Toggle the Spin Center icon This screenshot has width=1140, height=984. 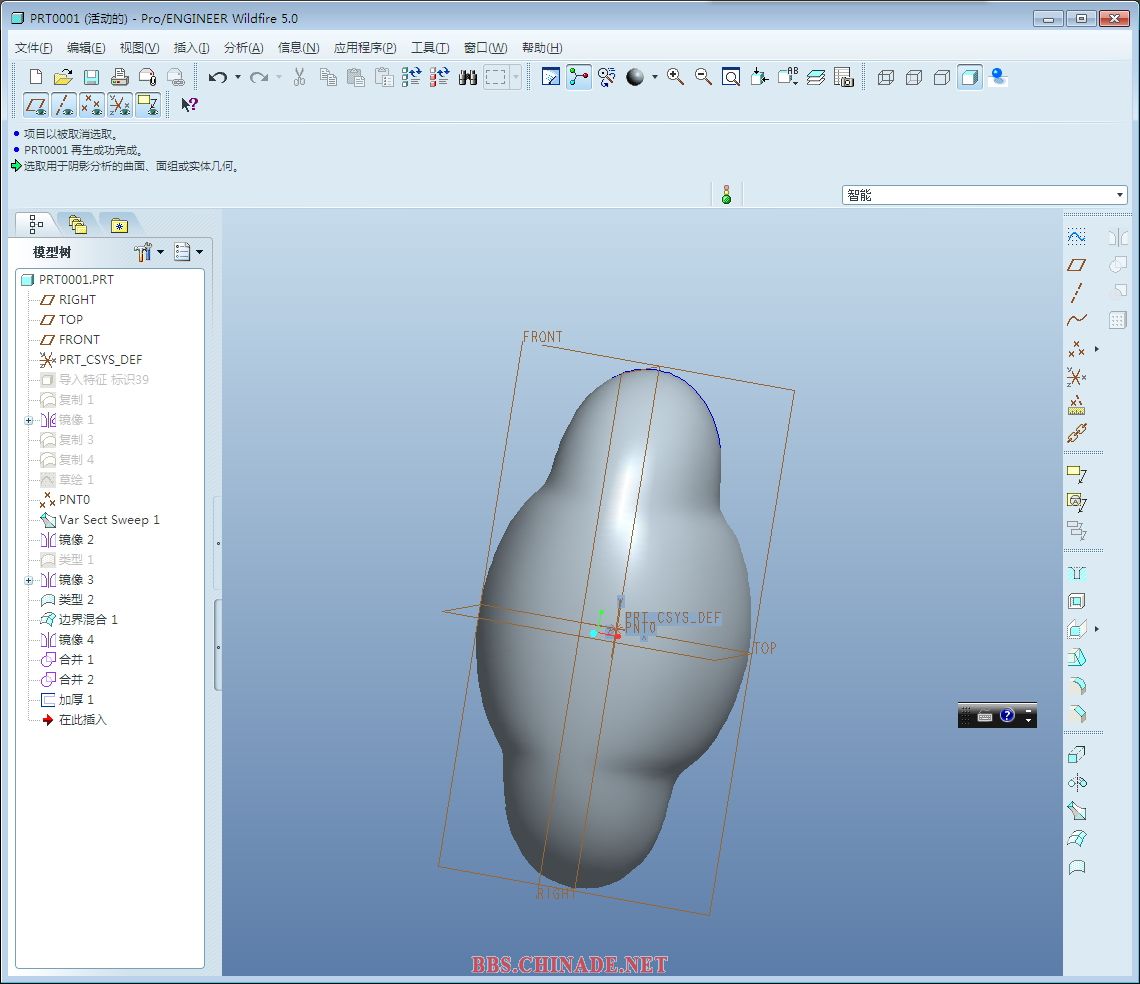[x=579, y=77]
